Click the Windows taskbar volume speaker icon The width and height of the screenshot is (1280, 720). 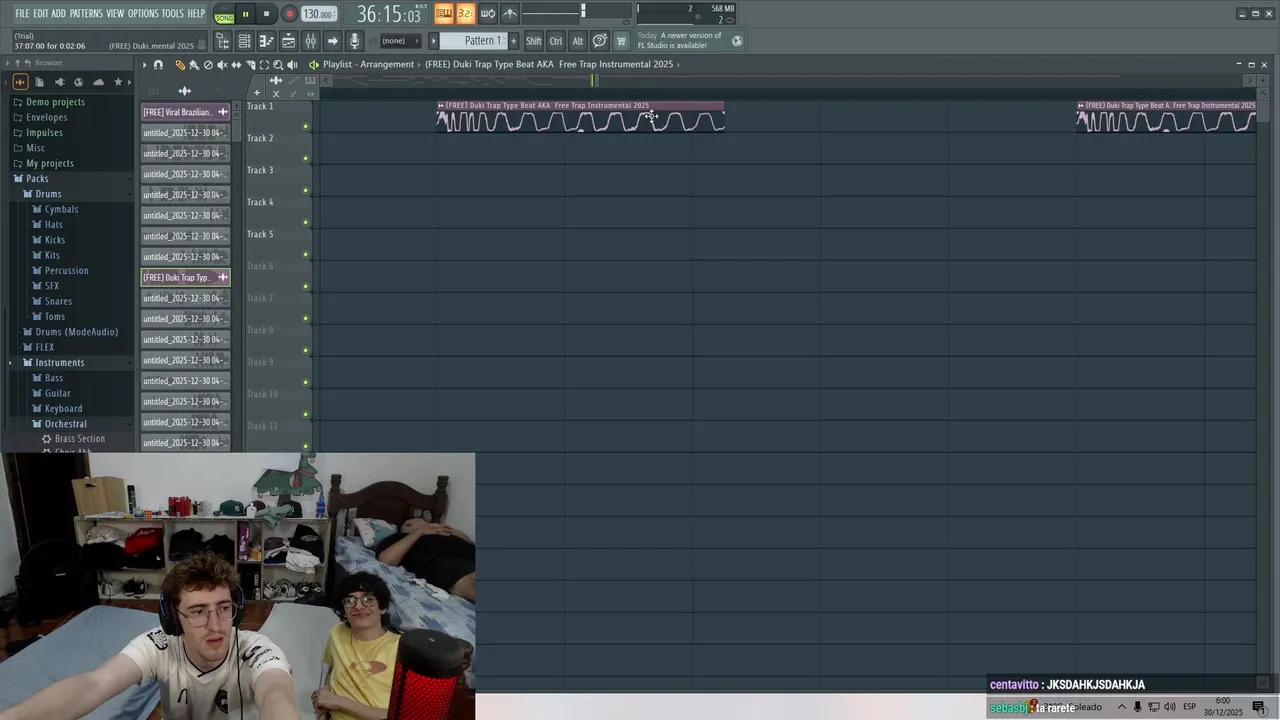1170,707
